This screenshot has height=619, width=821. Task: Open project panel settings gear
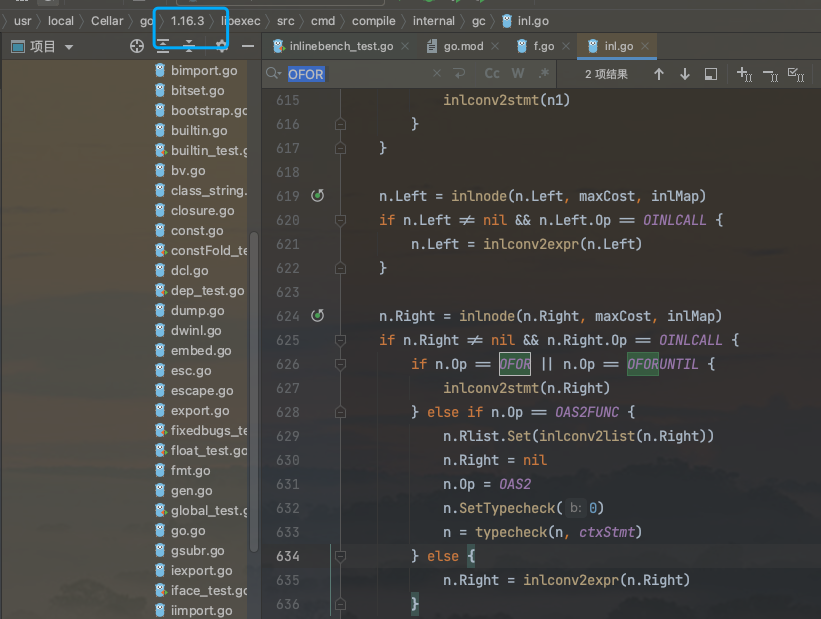click(x=221, y=46)
